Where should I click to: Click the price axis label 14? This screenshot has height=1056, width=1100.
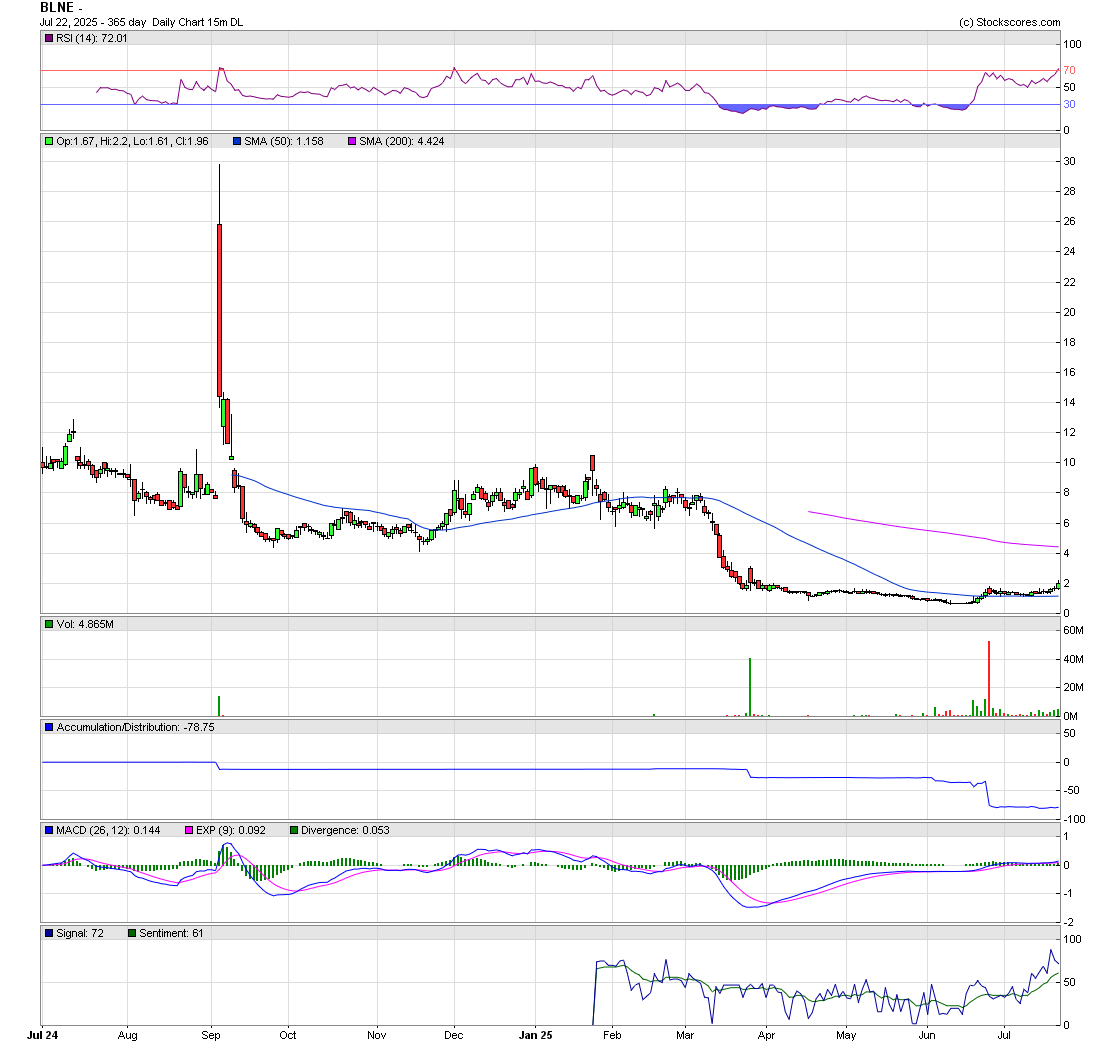coord(1070,403)
